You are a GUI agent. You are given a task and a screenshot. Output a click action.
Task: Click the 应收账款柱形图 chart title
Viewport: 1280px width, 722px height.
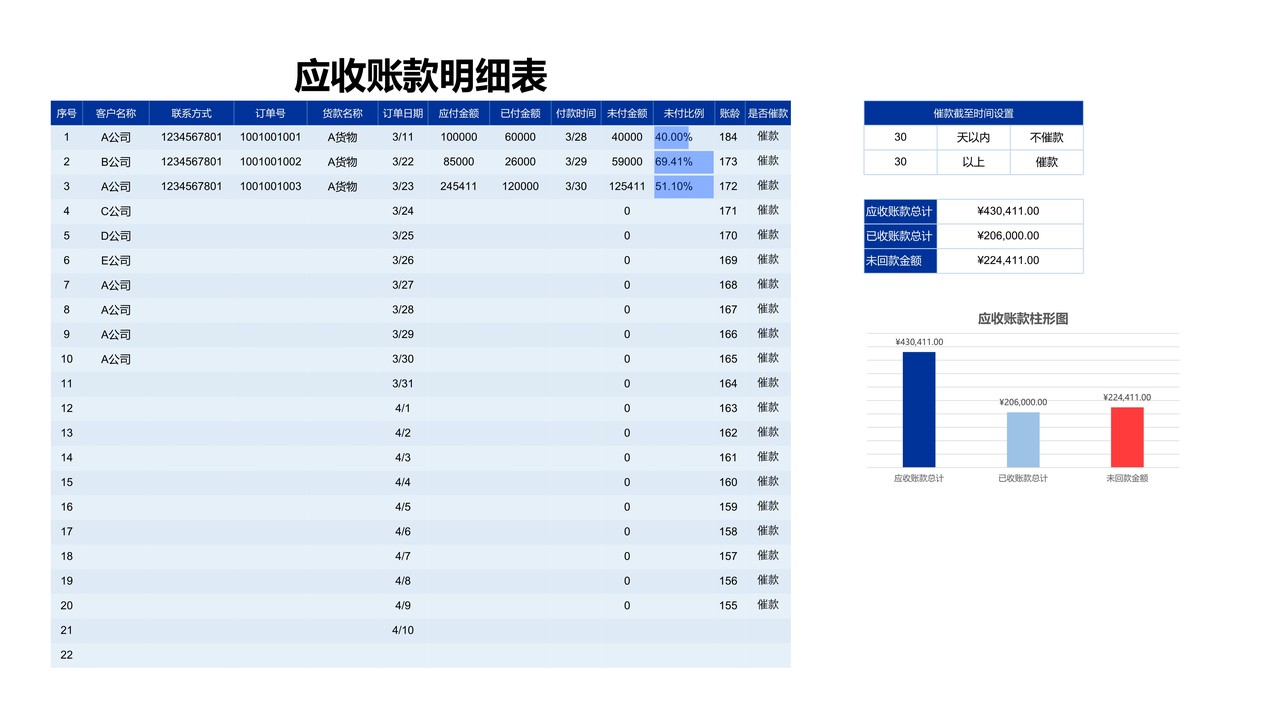pyautogui.click(x=1023, y=318)
